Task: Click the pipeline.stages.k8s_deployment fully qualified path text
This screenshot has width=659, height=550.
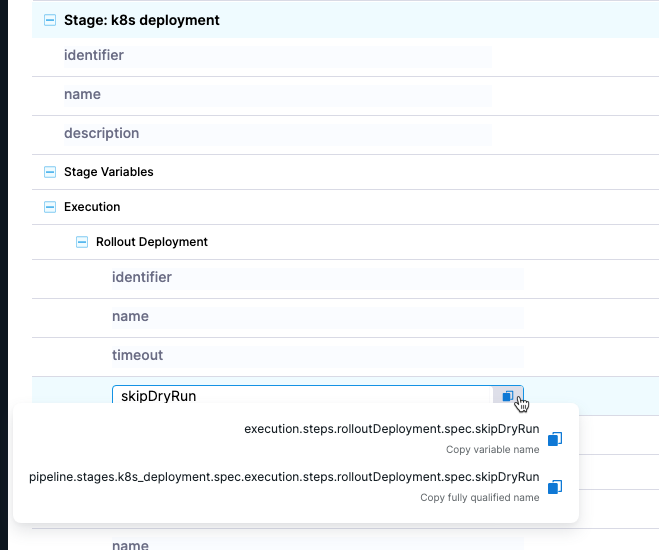Action: 284,477
